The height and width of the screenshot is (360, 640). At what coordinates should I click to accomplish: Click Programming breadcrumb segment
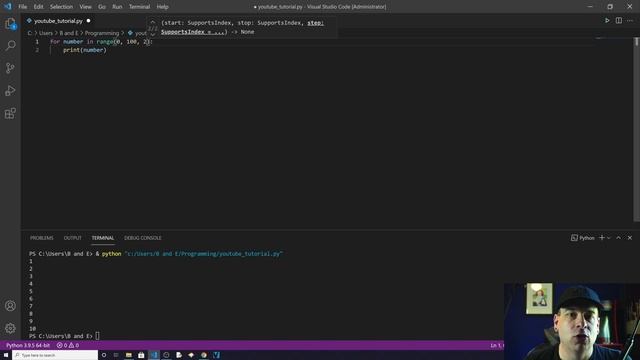tap(102, 33)
